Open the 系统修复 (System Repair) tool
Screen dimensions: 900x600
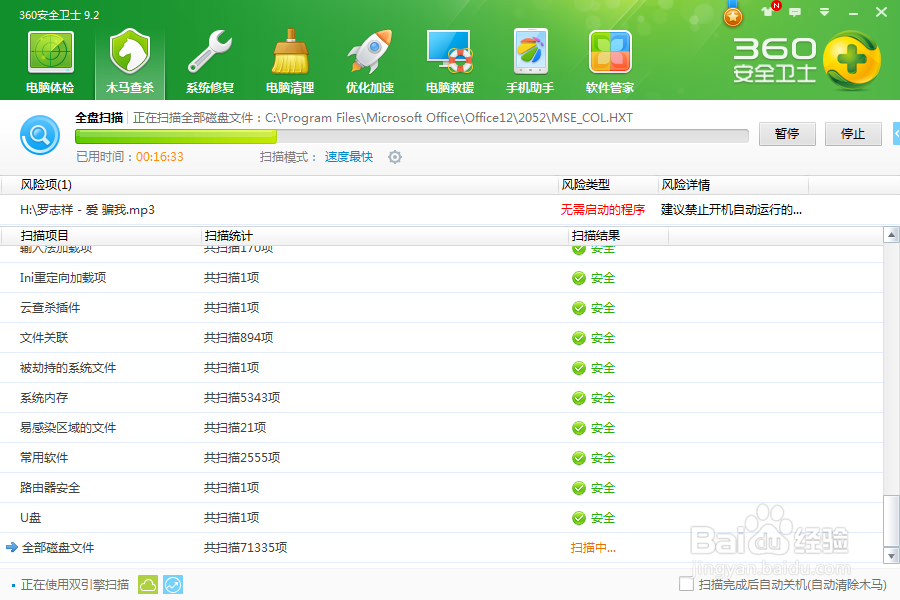[209, 58]
